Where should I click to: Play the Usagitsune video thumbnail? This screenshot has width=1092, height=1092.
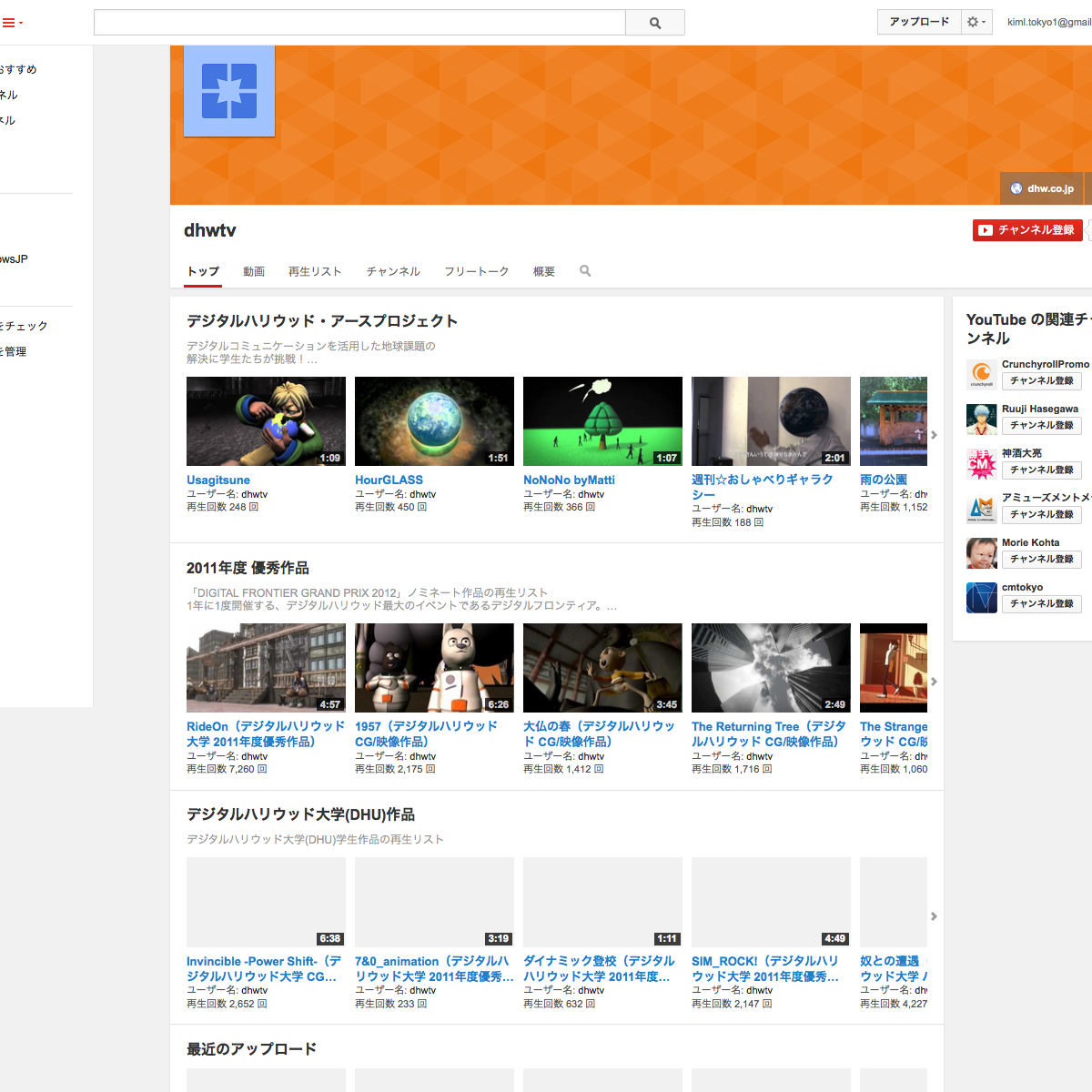(x=266, y=421)
